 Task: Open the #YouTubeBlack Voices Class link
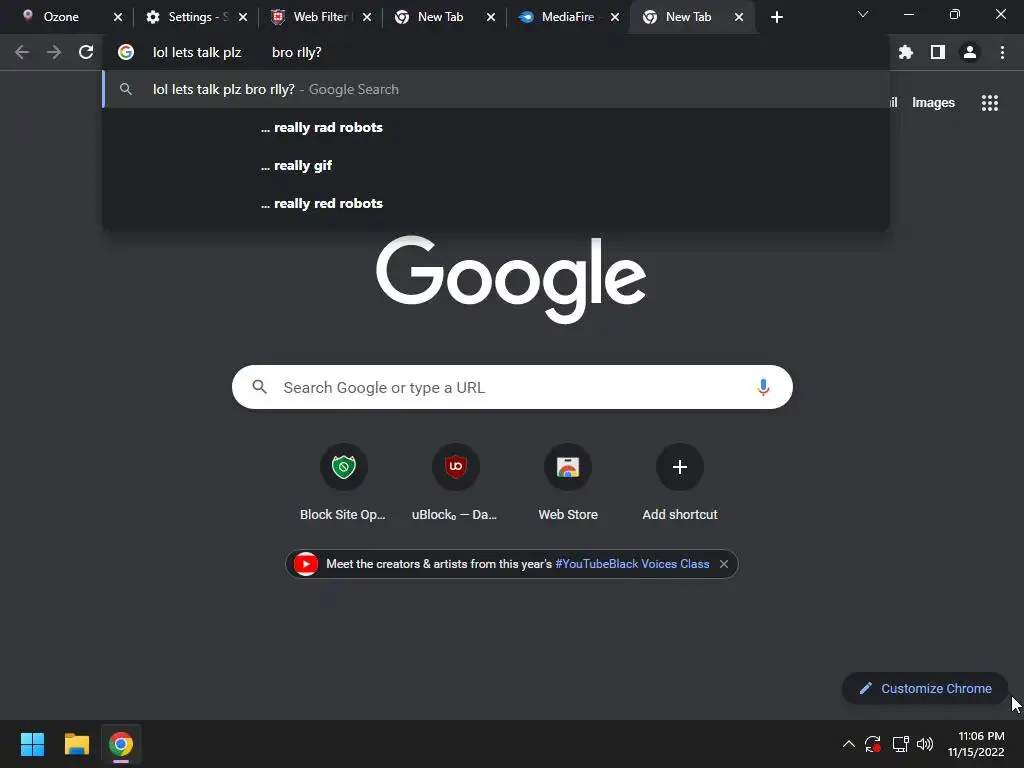[632, 564]
